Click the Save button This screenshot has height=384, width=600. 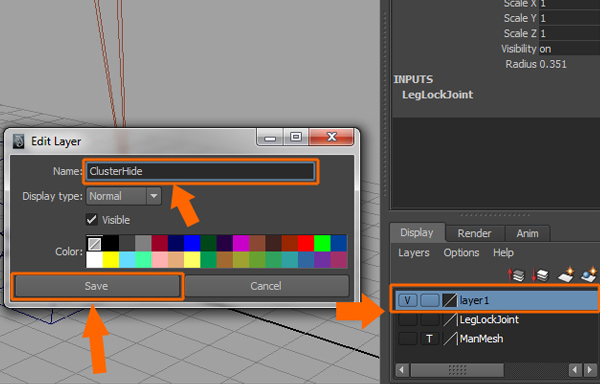97,286
